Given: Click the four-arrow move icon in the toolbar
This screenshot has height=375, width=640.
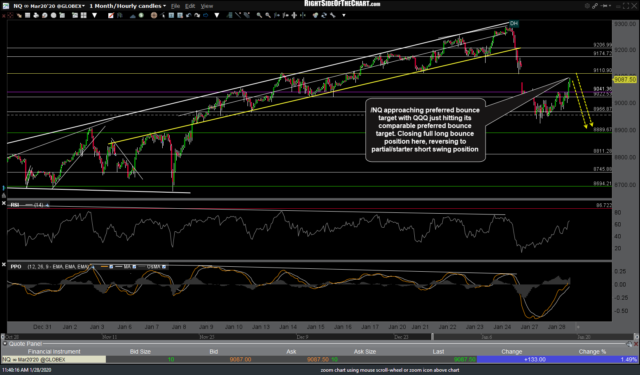Looking at the screenshot, I should 294,15.
